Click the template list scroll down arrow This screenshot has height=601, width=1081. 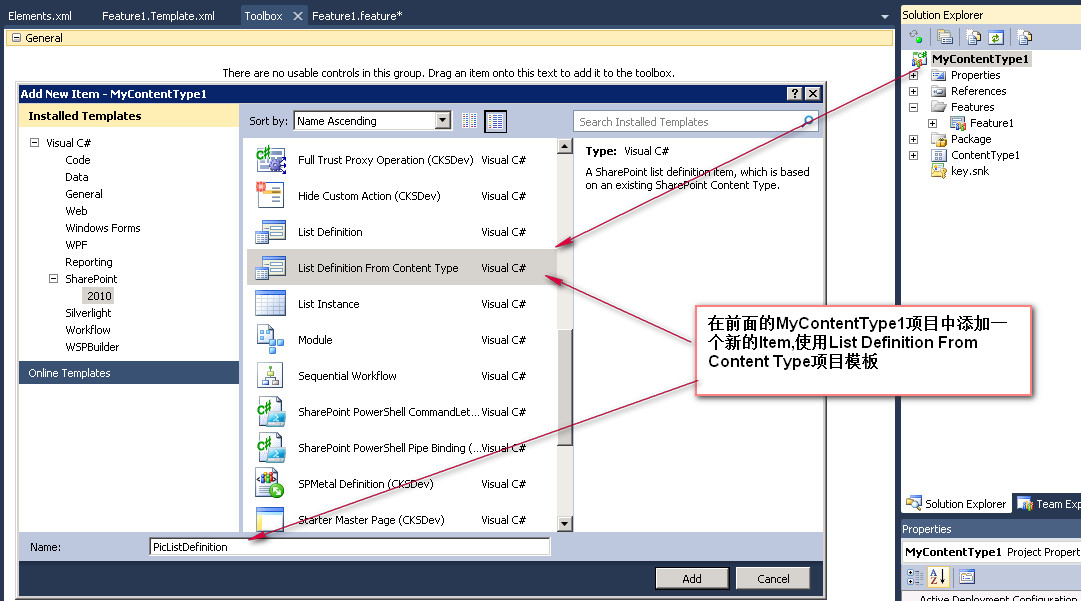(x=565, y=524)
